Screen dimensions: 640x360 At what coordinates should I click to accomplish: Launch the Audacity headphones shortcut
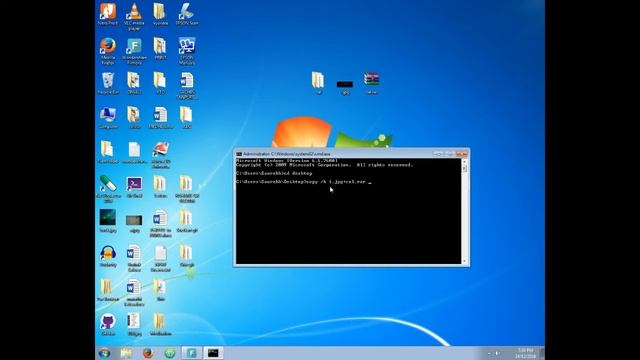[108, 256]
